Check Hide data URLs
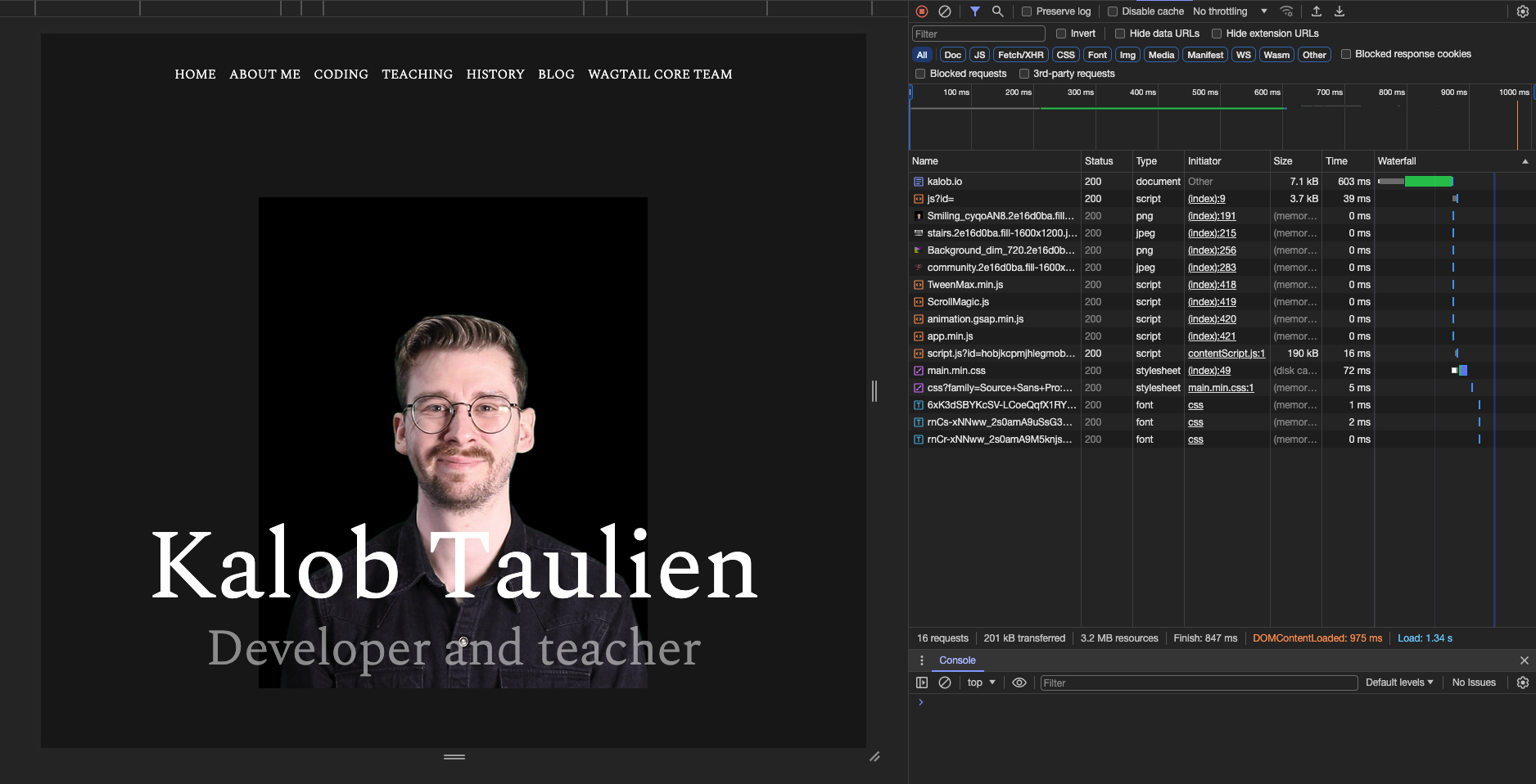 [x=1120, y=34]
